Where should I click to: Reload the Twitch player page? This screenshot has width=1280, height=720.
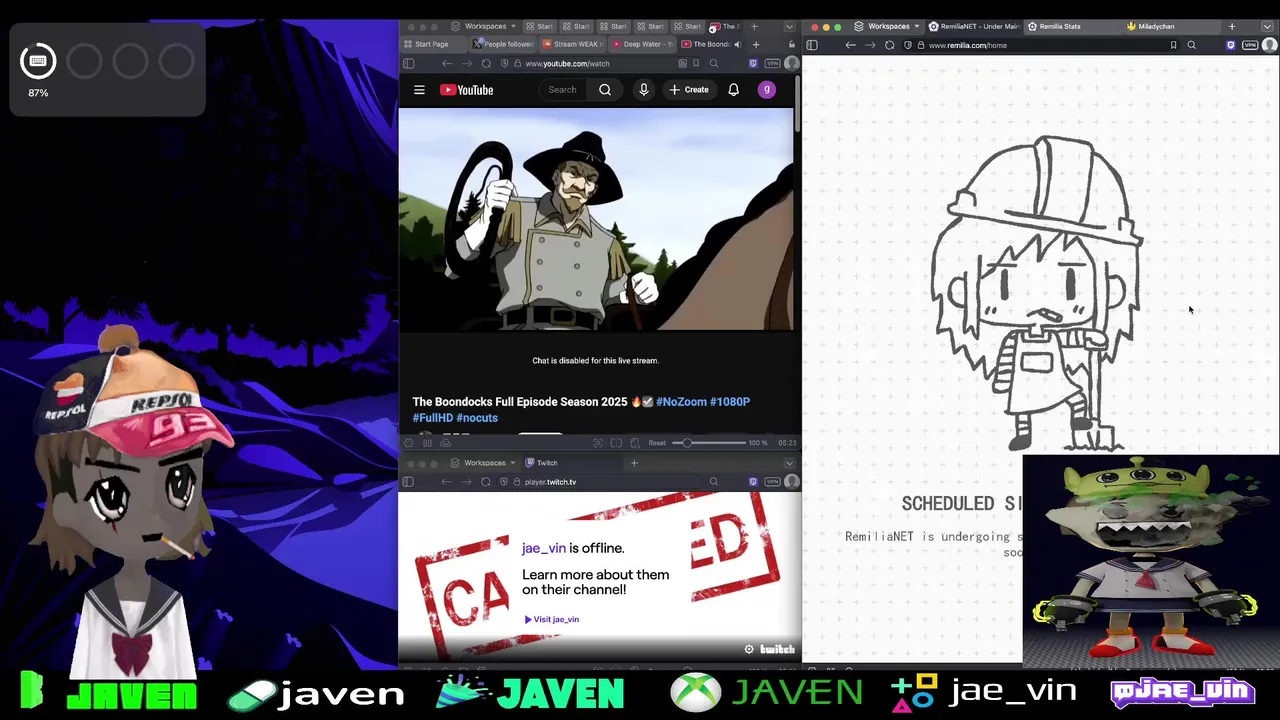pos(486,482)
